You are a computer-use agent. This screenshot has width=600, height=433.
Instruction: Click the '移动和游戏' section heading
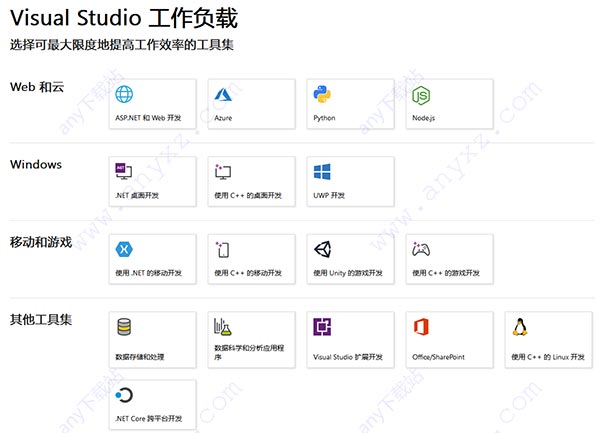pos(41,242)
